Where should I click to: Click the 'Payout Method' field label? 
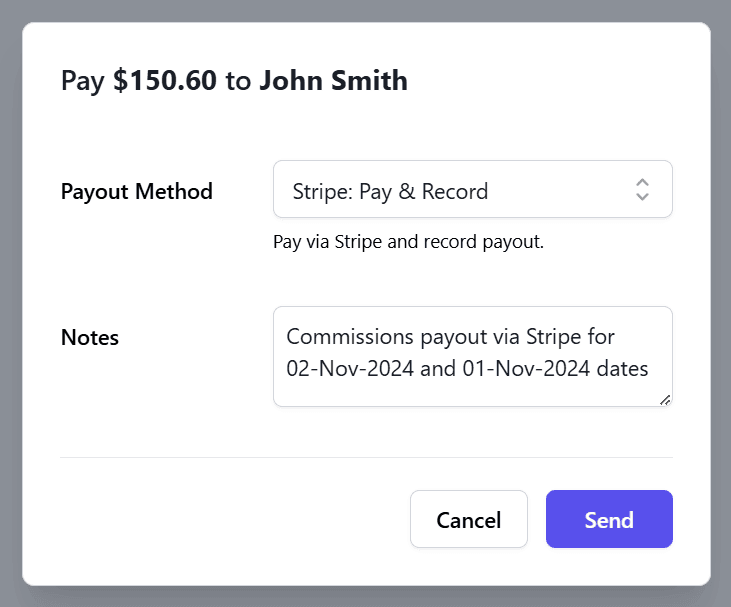(x=137, y=192)
